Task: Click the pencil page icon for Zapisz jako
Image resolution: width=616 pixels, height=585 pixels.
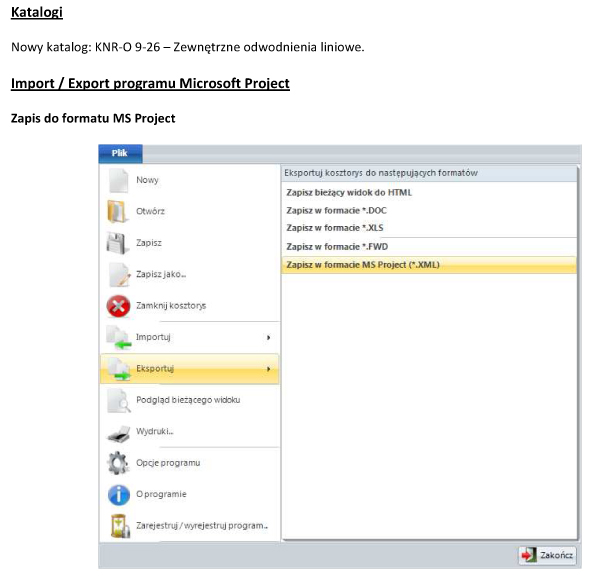Action: pyautogui.click(x=119, y=274)
